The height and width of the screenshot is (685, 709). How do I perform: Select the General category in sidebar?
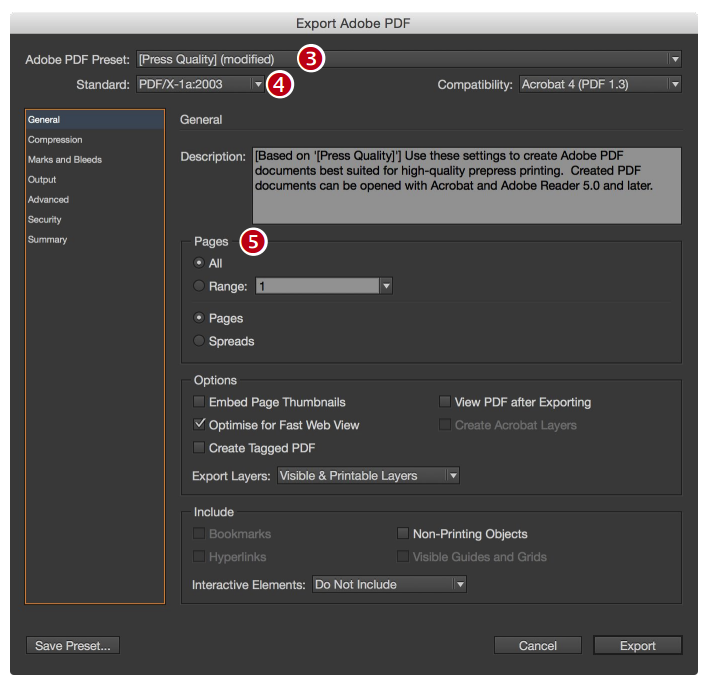95,120
